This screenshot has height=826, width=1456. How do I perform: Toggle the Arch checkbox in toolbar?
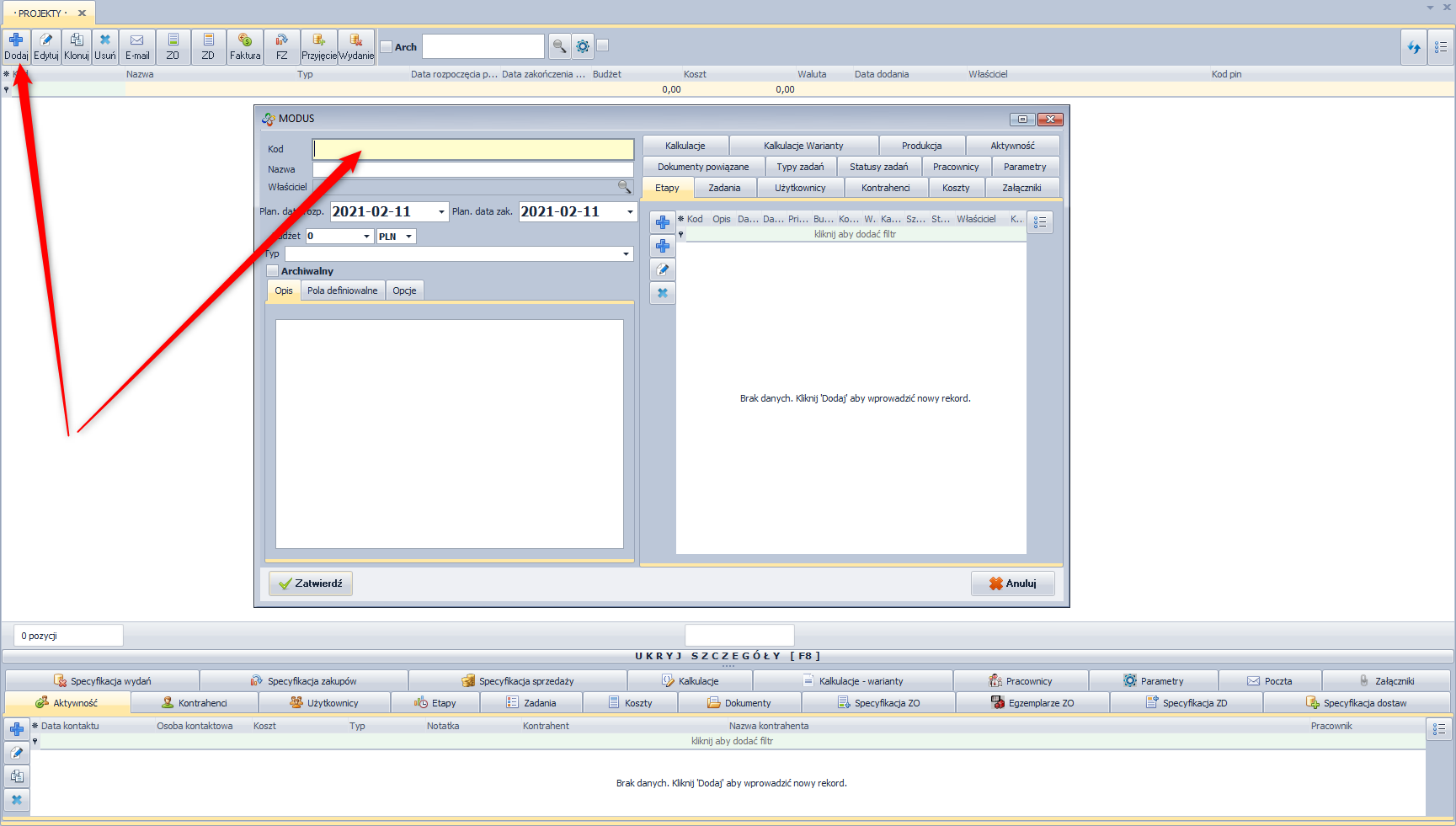pyautogui.click(x=387, y=47)
